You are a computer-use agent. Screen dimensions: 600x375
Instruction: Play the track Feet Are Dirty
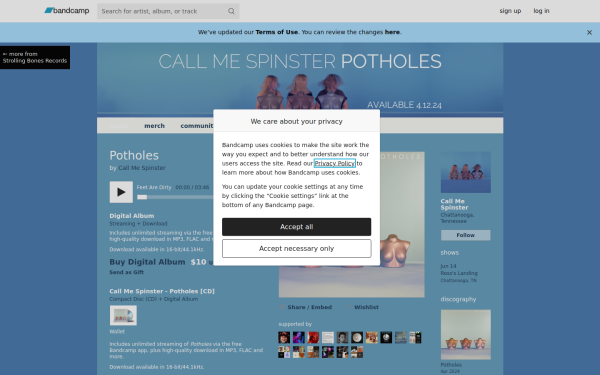pos(121,192)
